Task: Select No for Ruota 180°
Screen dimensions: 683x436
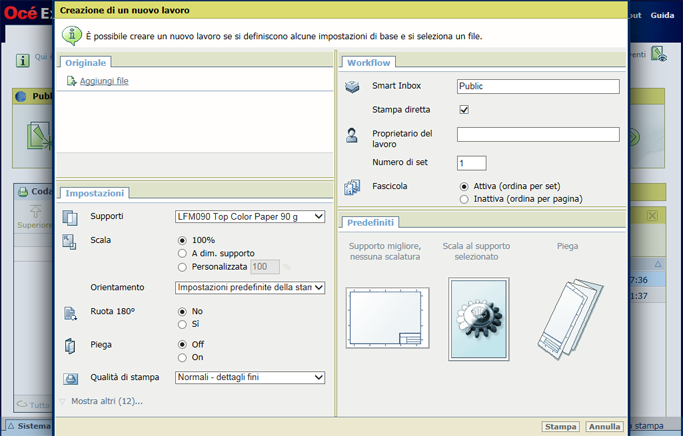Action: (183, 312)
